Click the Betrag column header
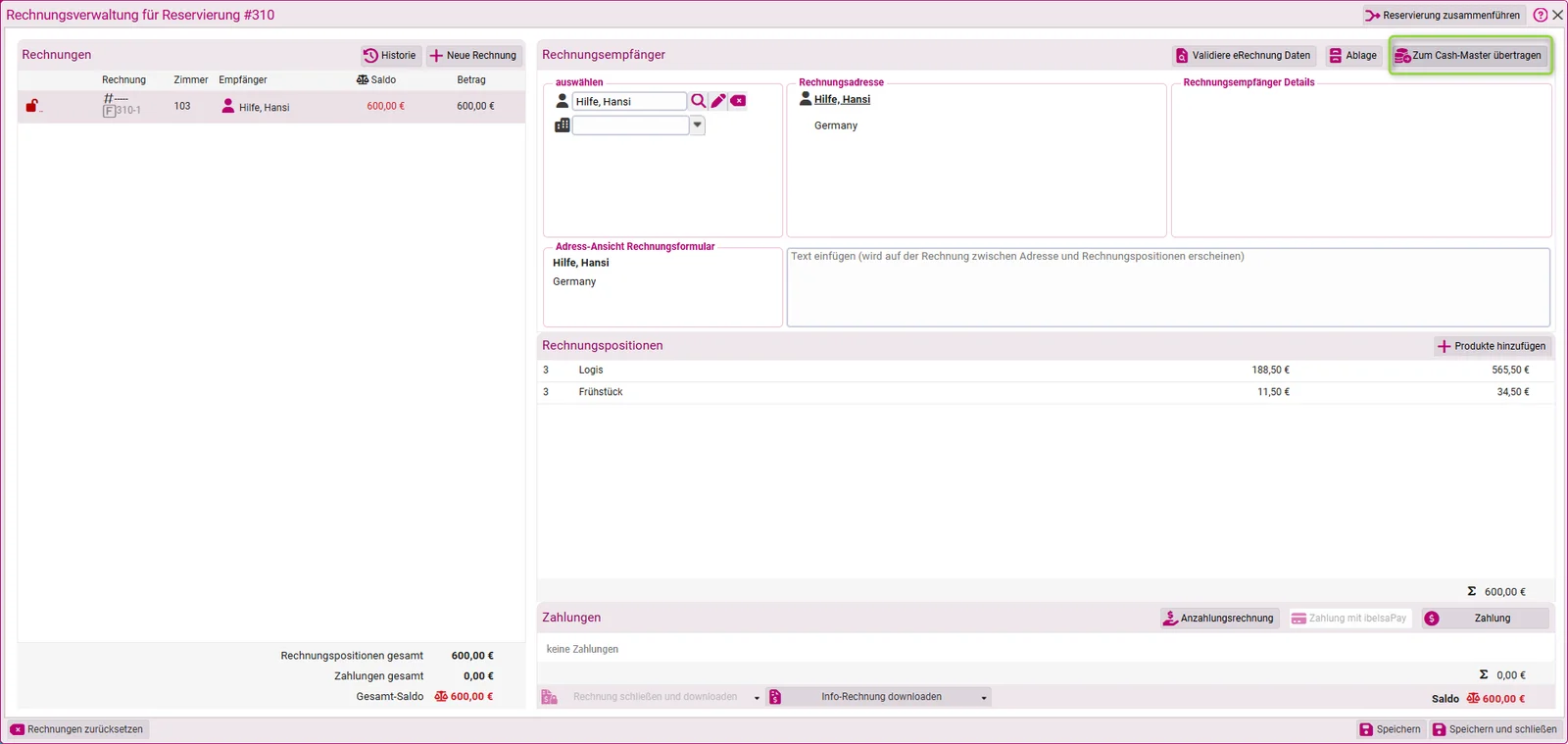Viewport: 1568px width, 744px height. coord(471,80)
